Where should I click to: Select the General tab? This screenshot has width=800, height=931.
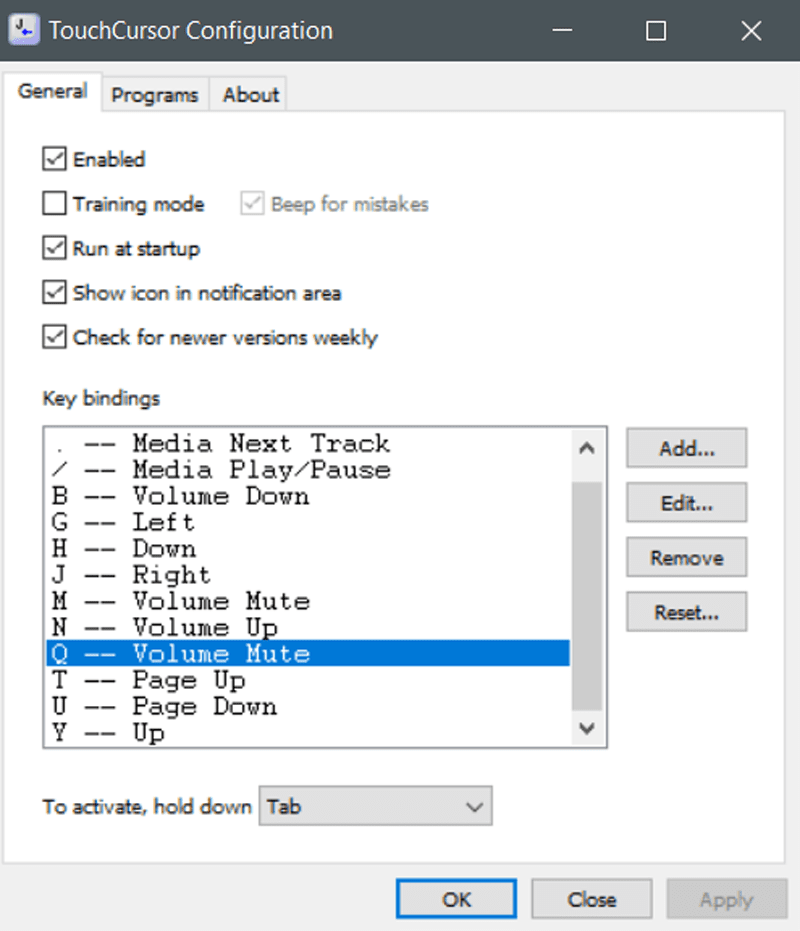[52, 91]
